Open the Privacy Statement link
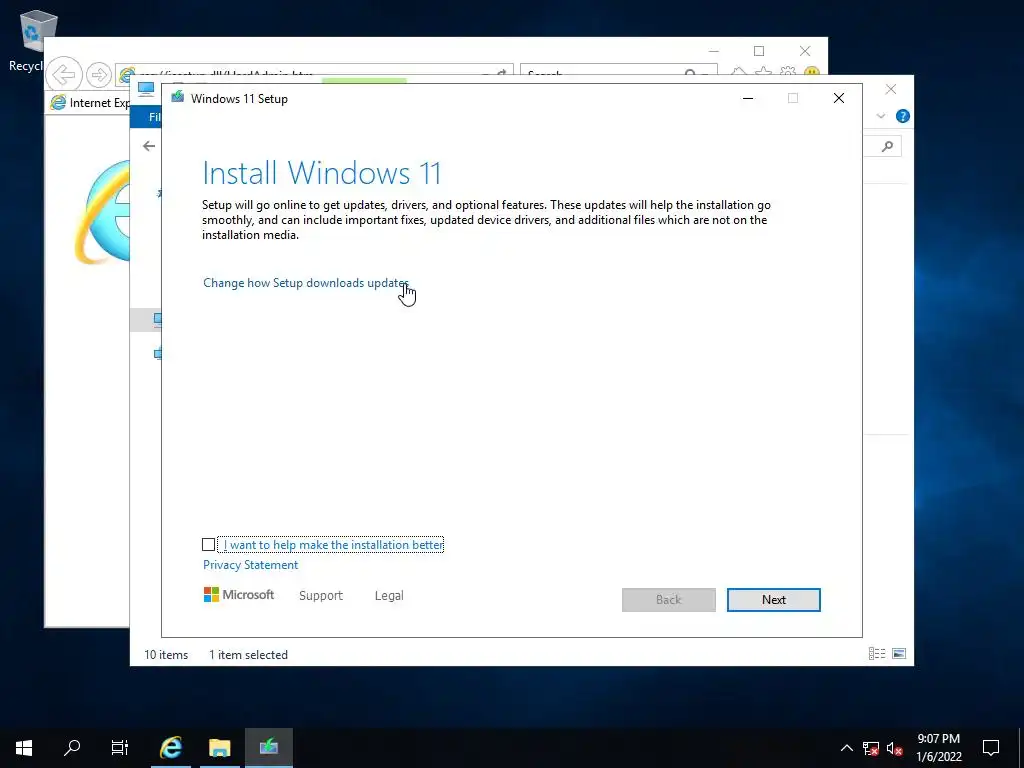 click(x=250, y=565)
